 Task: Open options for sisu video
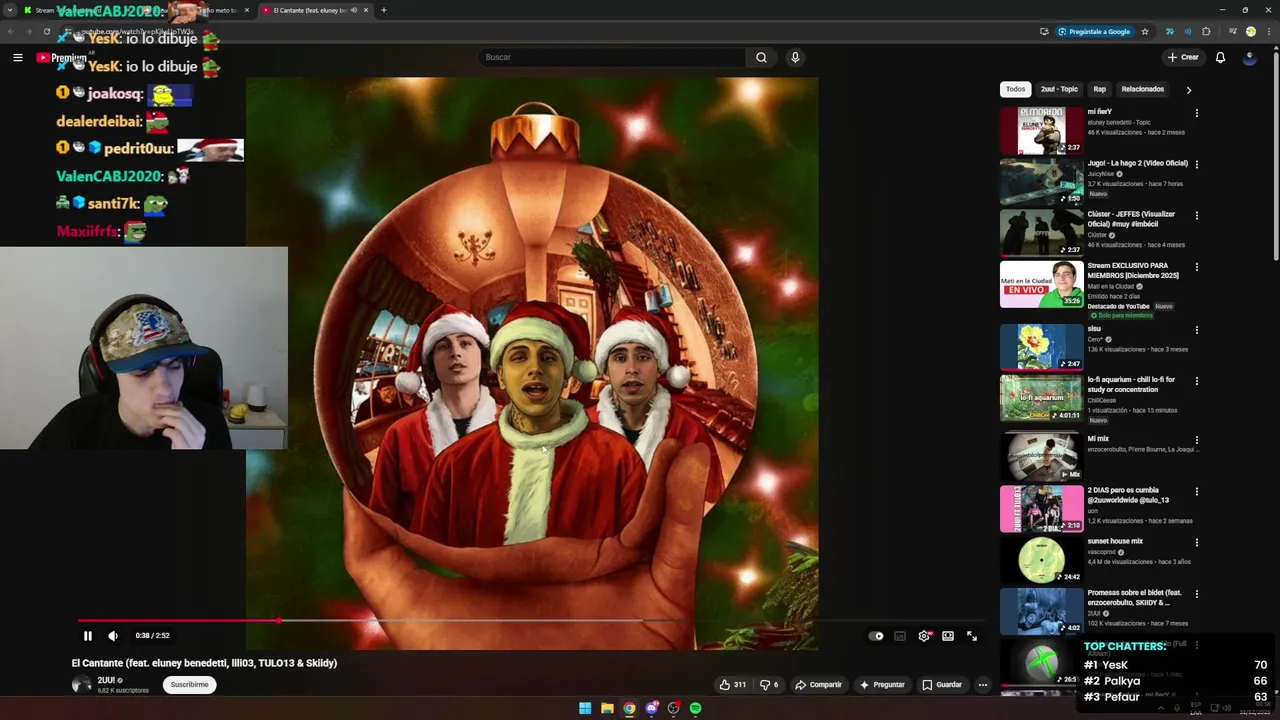coord(1196,330)
